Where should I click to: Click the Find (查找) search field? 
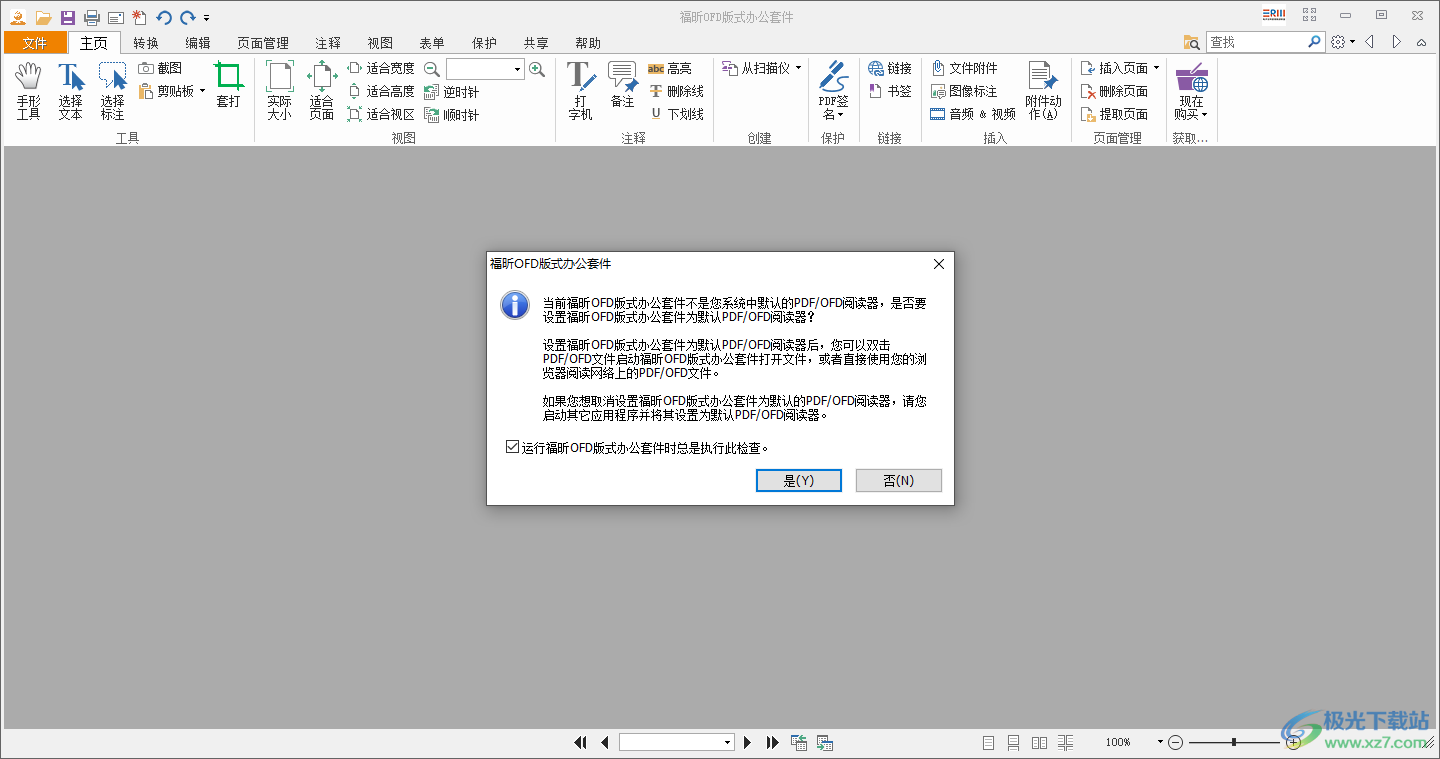pyautogui.click(x=1256, y=42)
